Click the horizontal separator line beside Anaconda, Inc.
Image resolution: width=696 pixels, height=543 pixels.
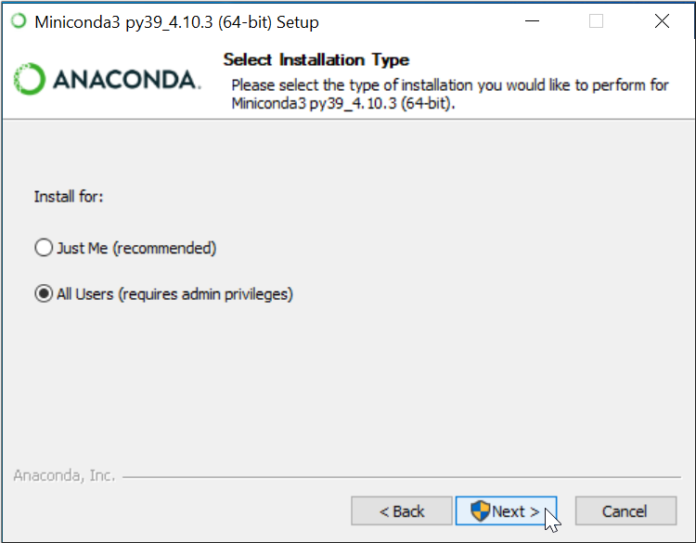[400, 476]
